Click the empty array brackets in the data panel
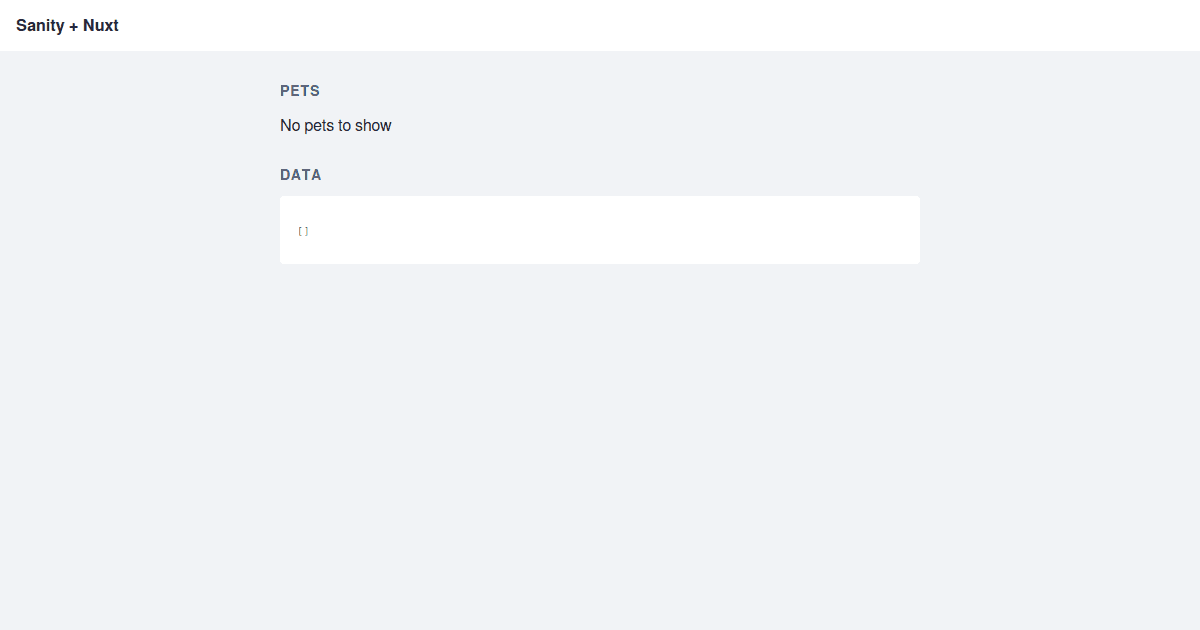1200x630 pixels. (304, 231)
